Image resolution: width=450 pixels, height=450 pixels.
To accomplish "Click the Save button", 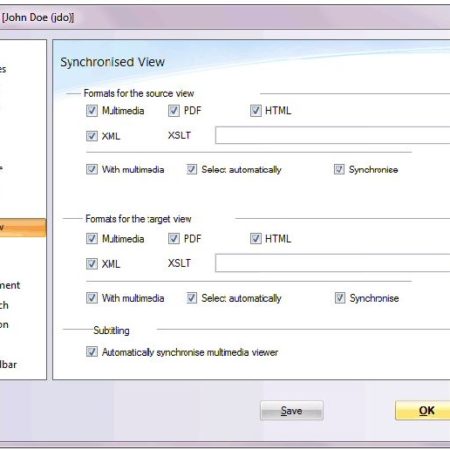I will pyautogui.click(x=292, y=411).
